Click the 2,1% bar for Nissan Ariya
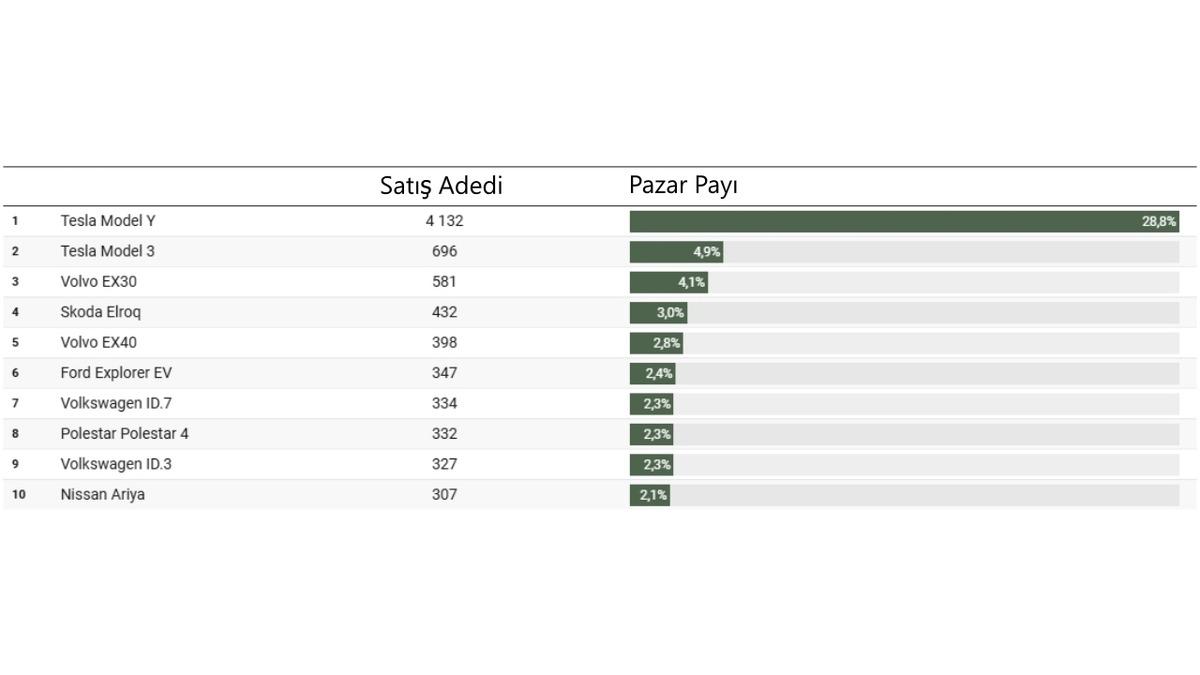The height and width of the screenshot is (675, 1200). click(x=649, y=495)
